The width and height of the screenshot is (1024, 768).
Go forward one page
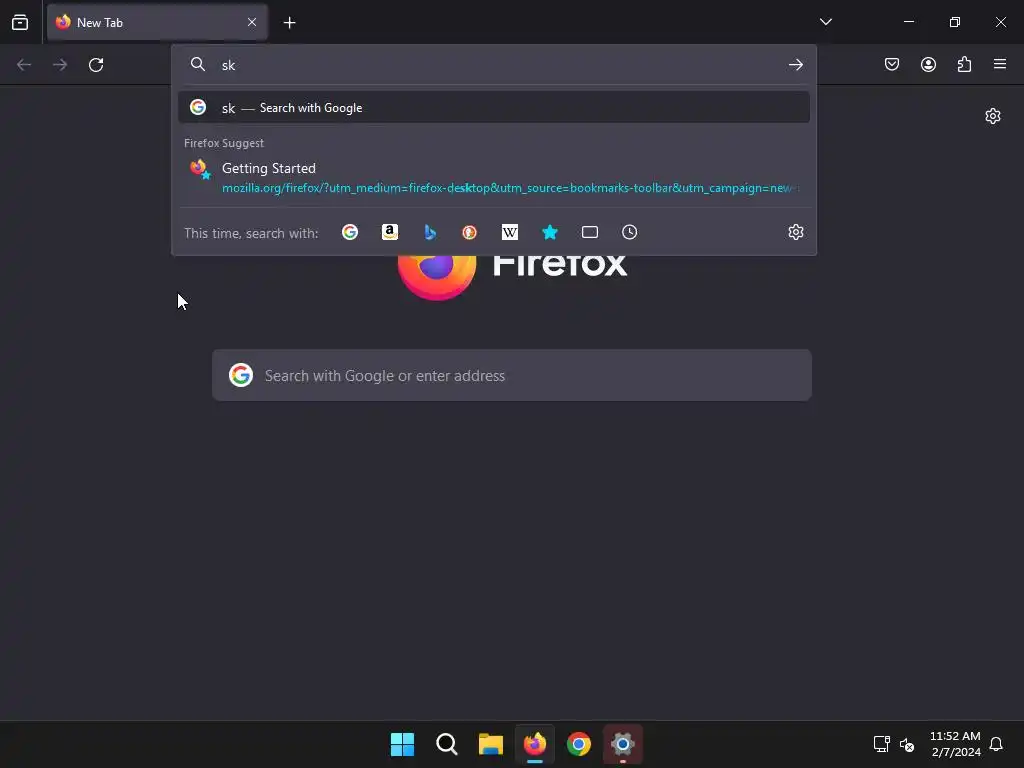click(60, 65)
